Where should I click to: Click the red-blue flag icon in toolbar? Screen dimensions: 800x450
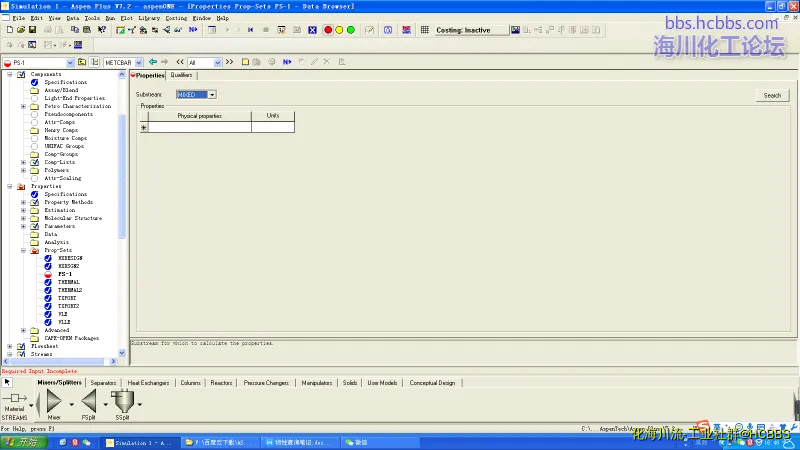coord(406,30)
